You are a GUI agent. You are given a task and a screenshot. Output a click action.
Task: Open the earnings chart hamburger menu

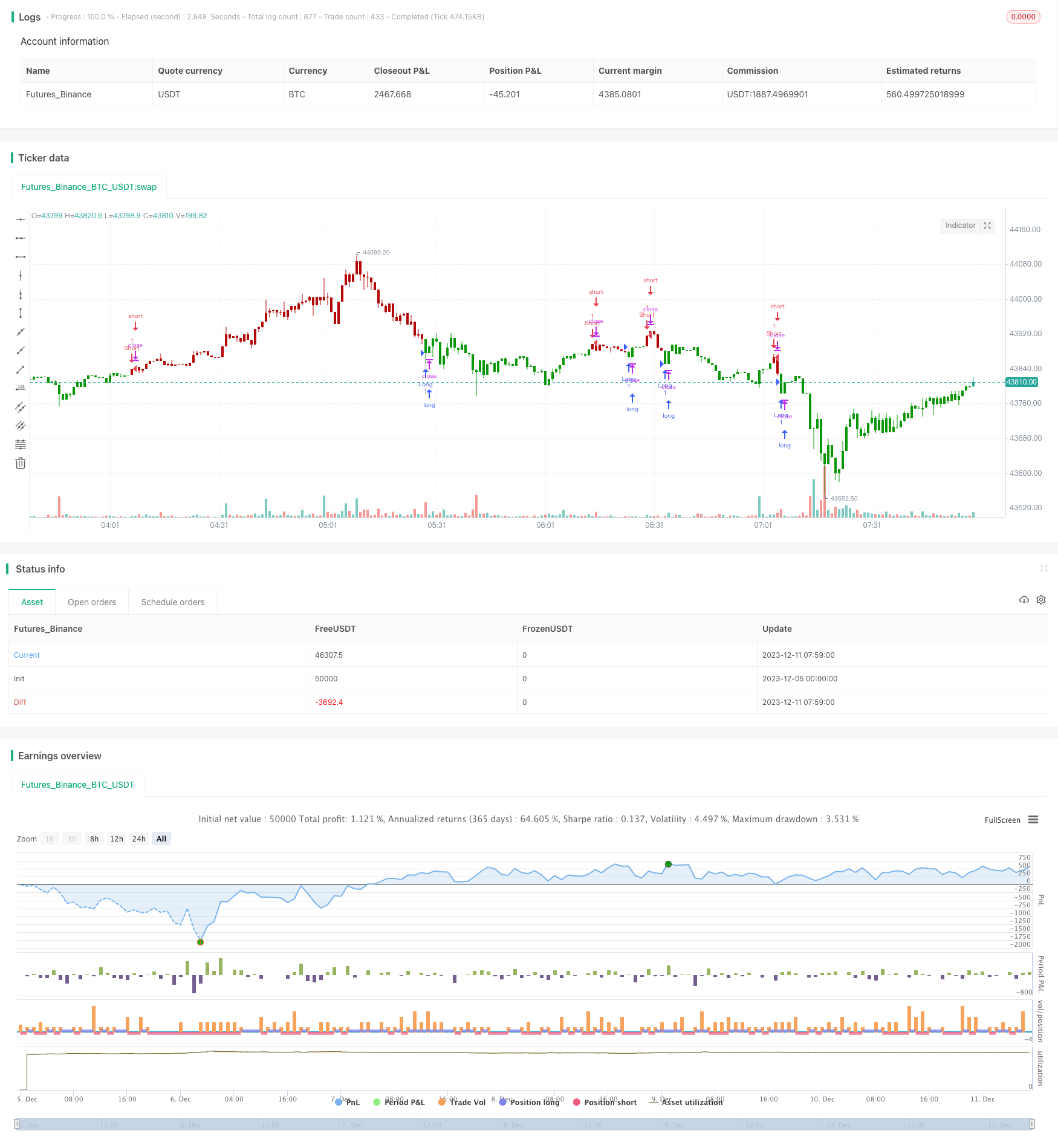[1033, 820]
